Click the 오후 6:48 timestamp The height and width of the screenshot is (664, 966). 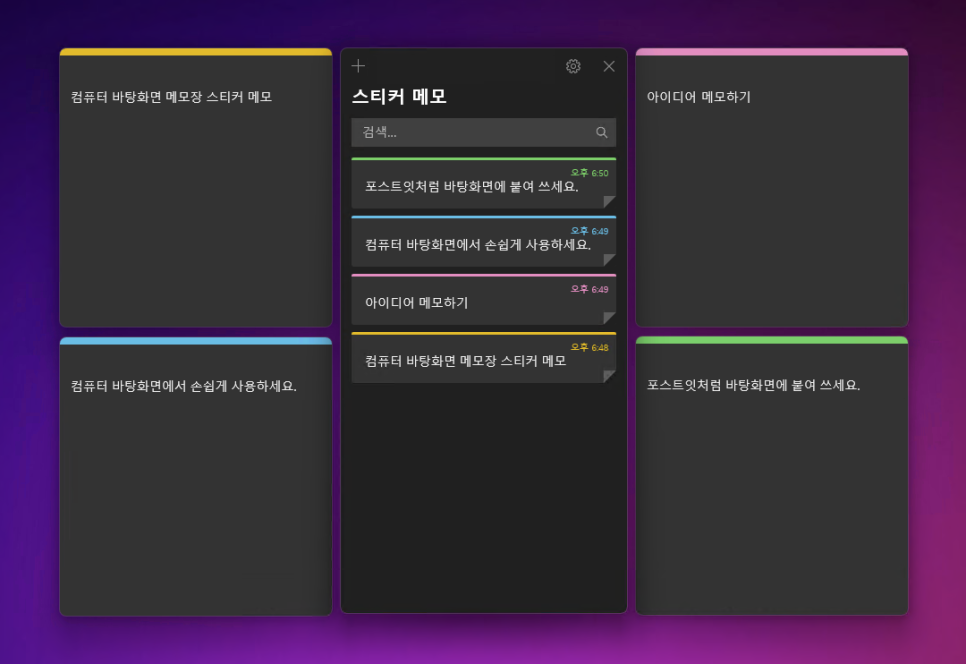coord(590,347)
